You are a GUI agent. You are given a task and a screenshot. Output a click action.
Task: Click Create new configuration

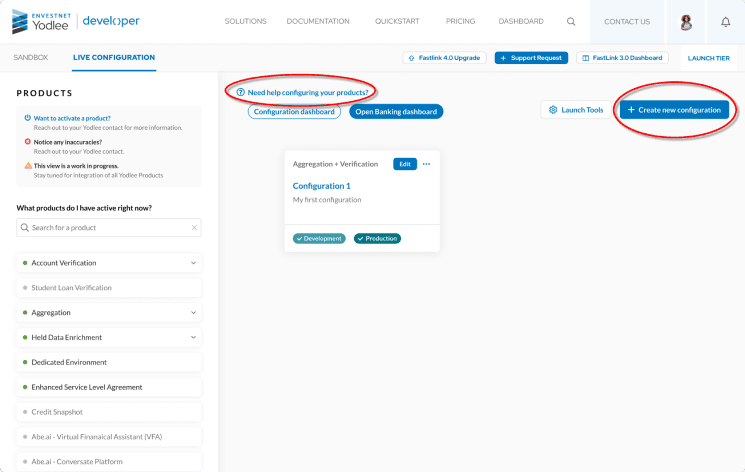(674, 110)
